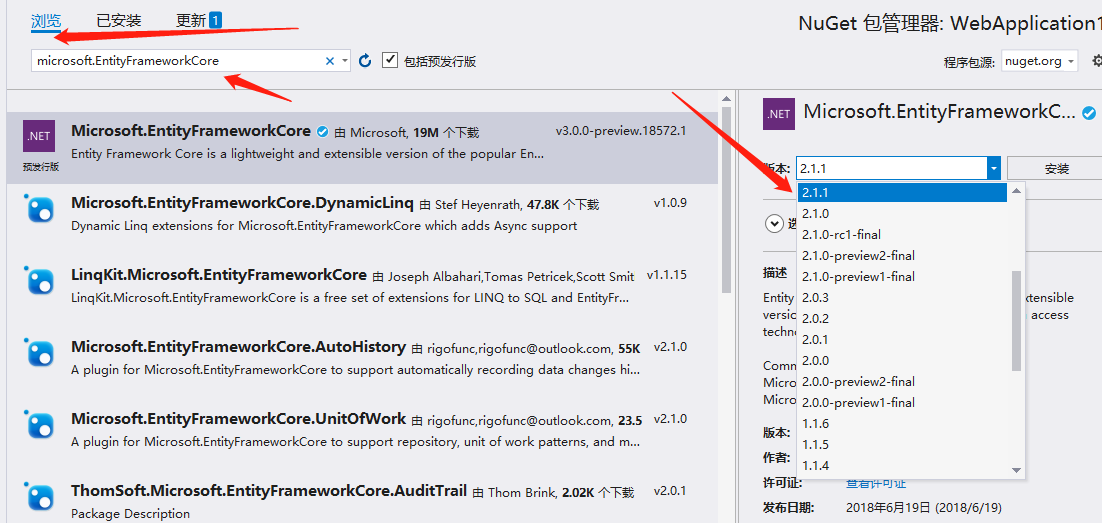Open the 已安装 tab
Viewport: 1102px width, 523px height.
pos(119,20)
